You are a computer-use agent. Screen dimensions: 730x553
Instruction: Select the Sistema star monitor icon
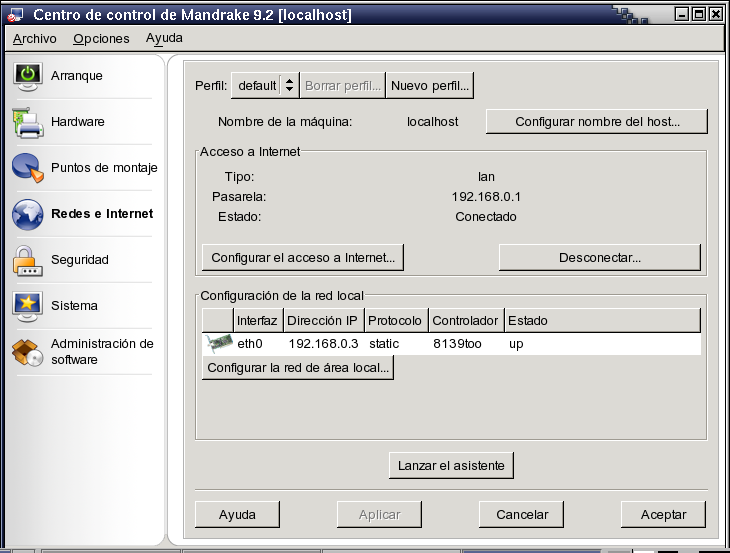(x=28, y=306)
